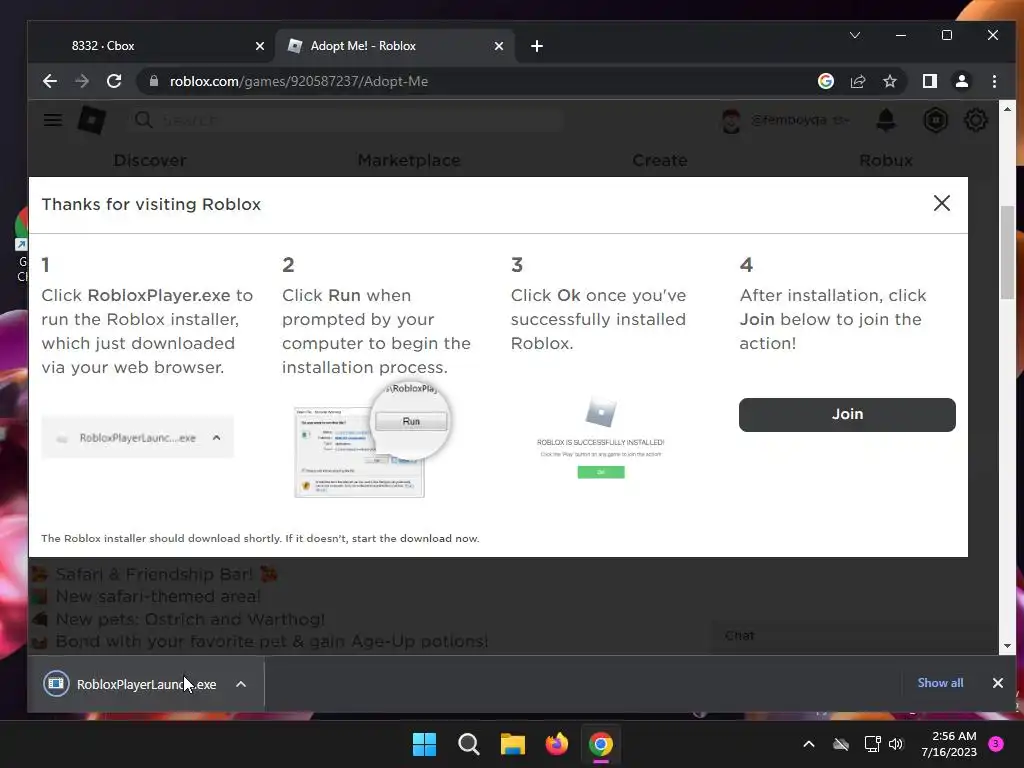Open the clock and calendar
The image size is (1024, 768).
pyautogui.click(x=949, y=744)
